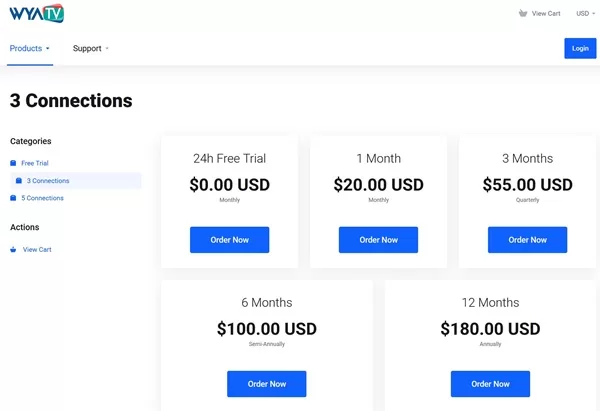The image size is (600, 411).
Task: Click the basket icon under Actions
Action: pos(13,250)
